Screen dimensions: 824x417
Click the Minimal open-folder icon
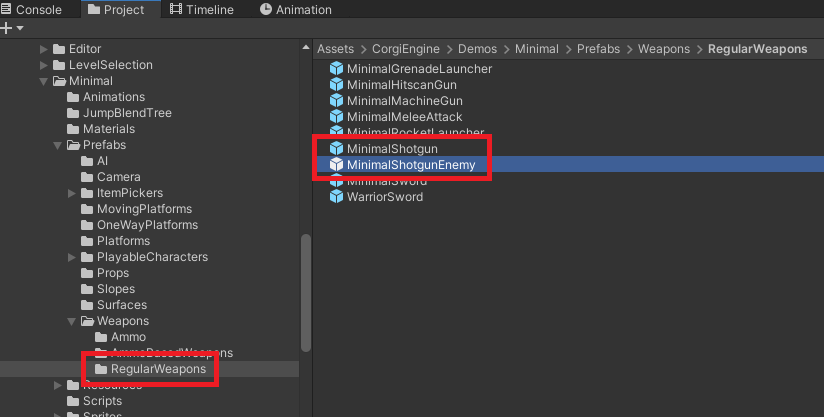click(x=59, y=81)
